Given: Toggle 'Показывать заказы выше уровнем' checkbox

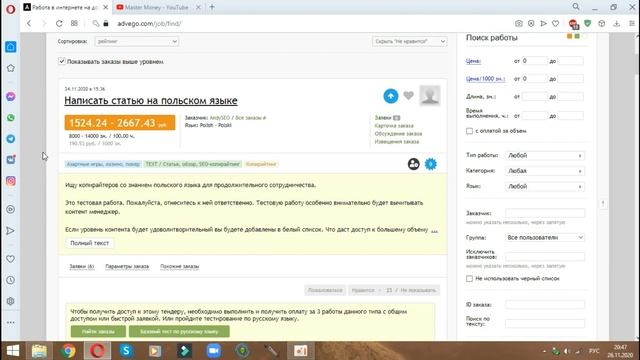Looking at the screenshot, I should (62, 61).
